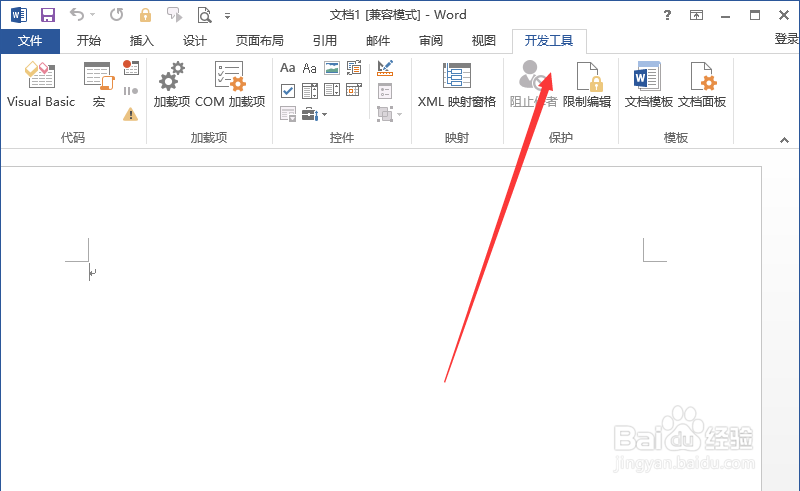Open the Visual Basic editor

pos(41,84)
